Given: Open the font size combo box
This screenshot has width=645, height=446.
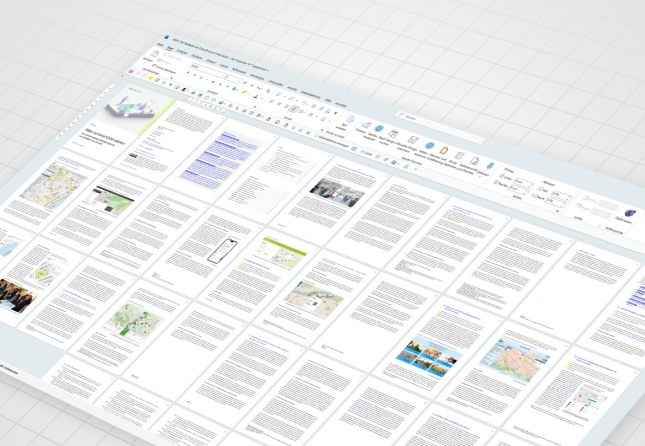Looking at the screenshot, I should [x=234, y=79].
